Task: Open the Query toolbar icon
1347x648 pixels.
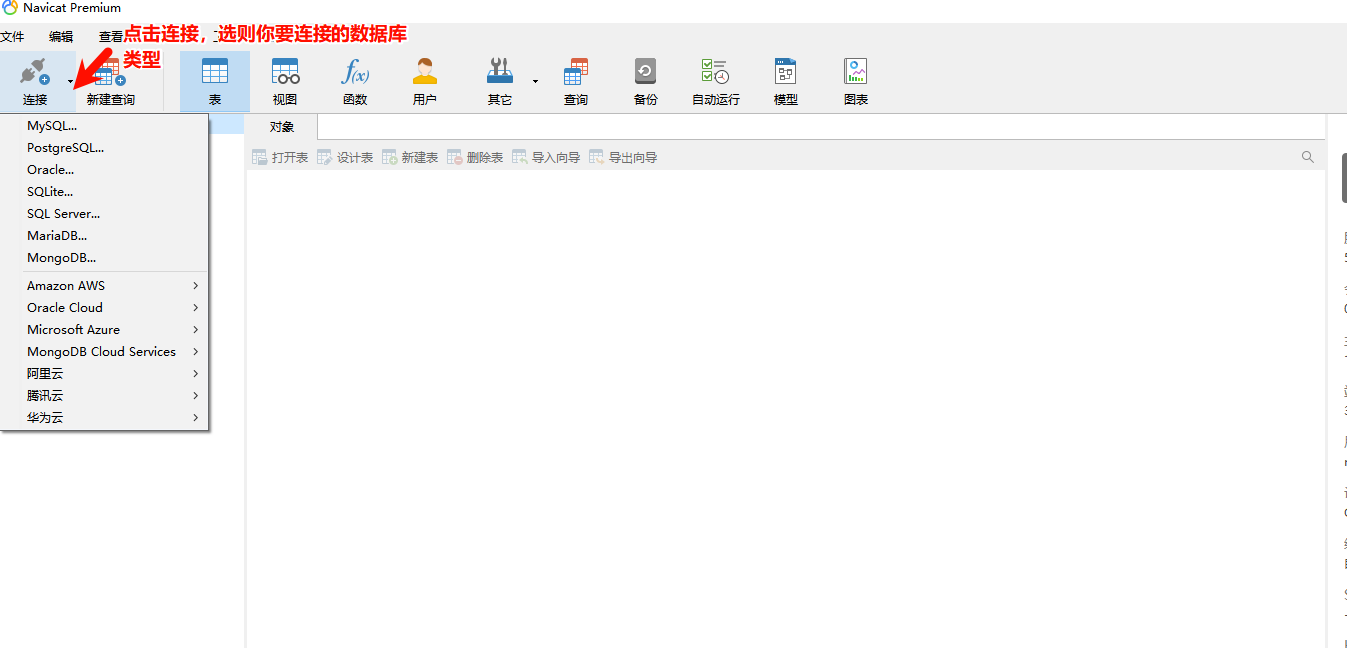Action: tap(576, 72)
